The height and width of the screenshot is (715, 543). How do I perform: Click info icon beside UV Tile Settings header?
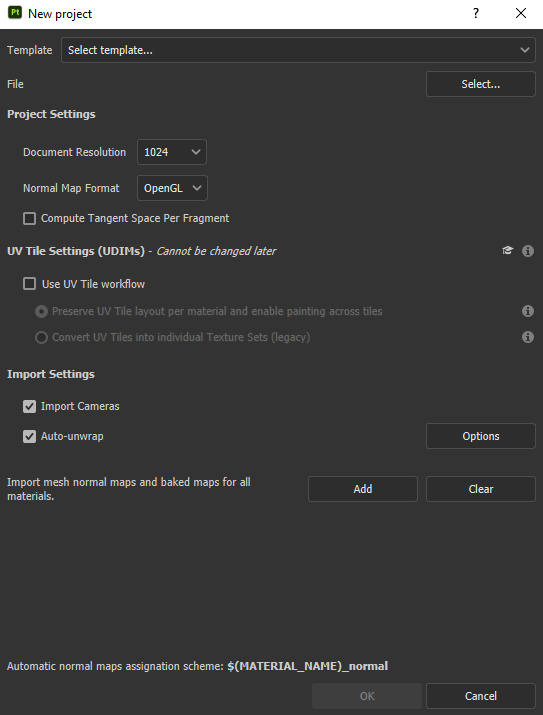click(527, 251)
